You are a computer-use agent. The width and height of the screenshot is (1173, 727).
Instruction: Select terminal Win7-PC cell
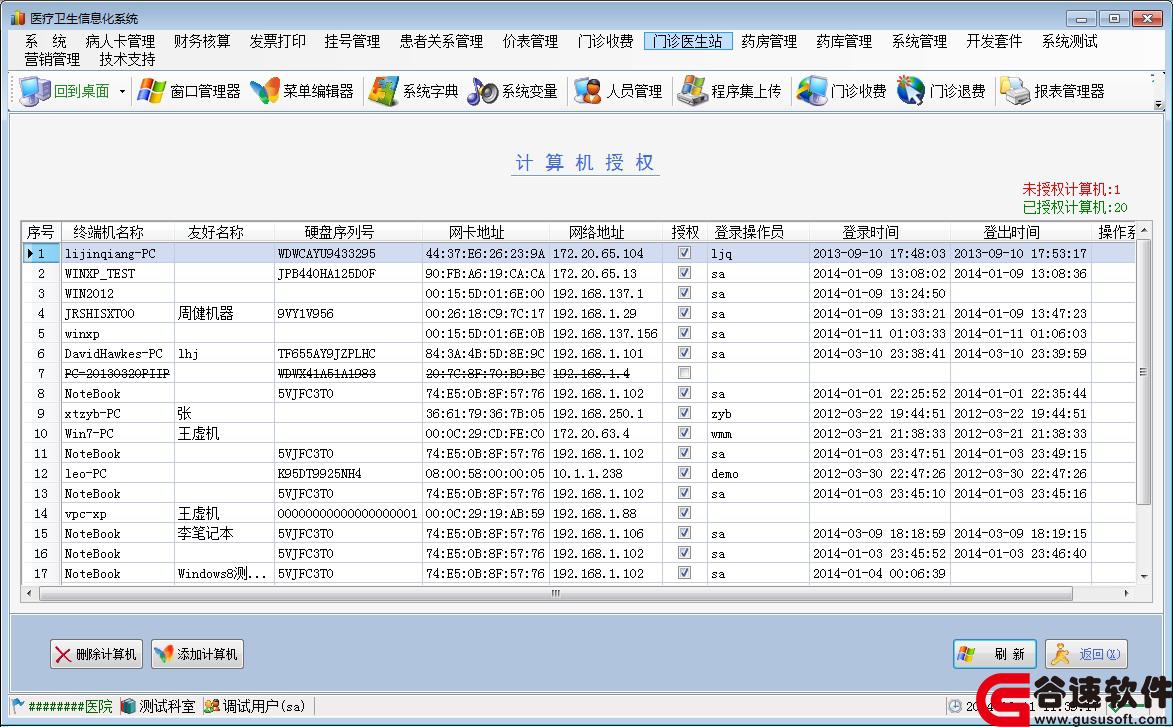pos(117,433)
